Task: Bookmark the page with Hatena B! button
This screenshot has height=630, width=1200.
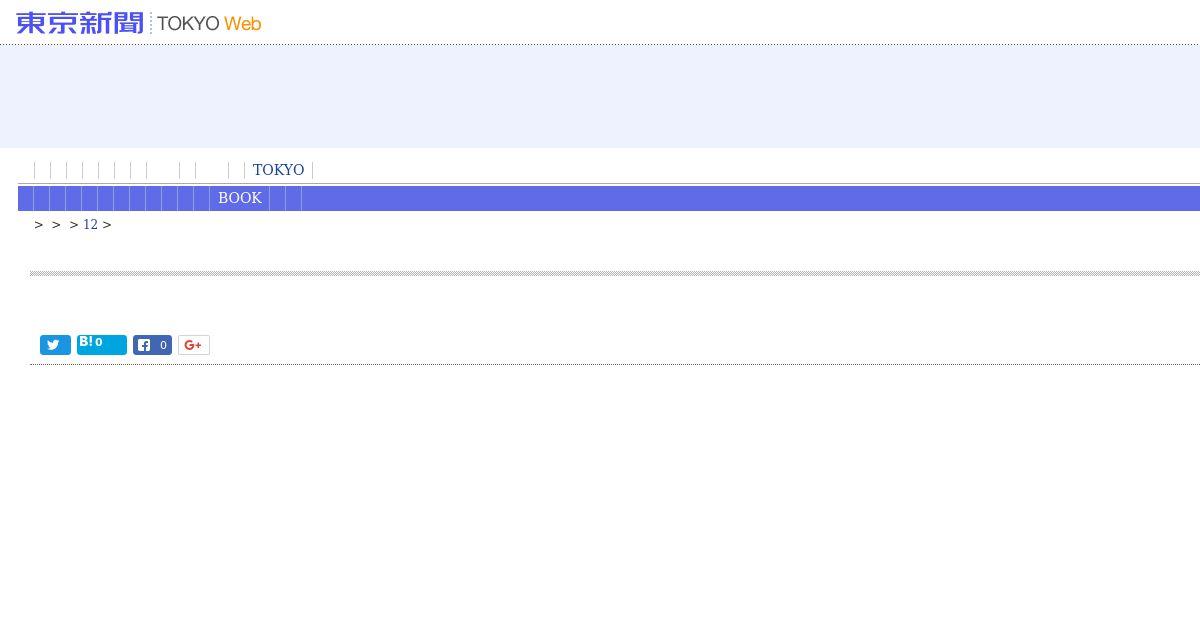Action: click(101, 345)
